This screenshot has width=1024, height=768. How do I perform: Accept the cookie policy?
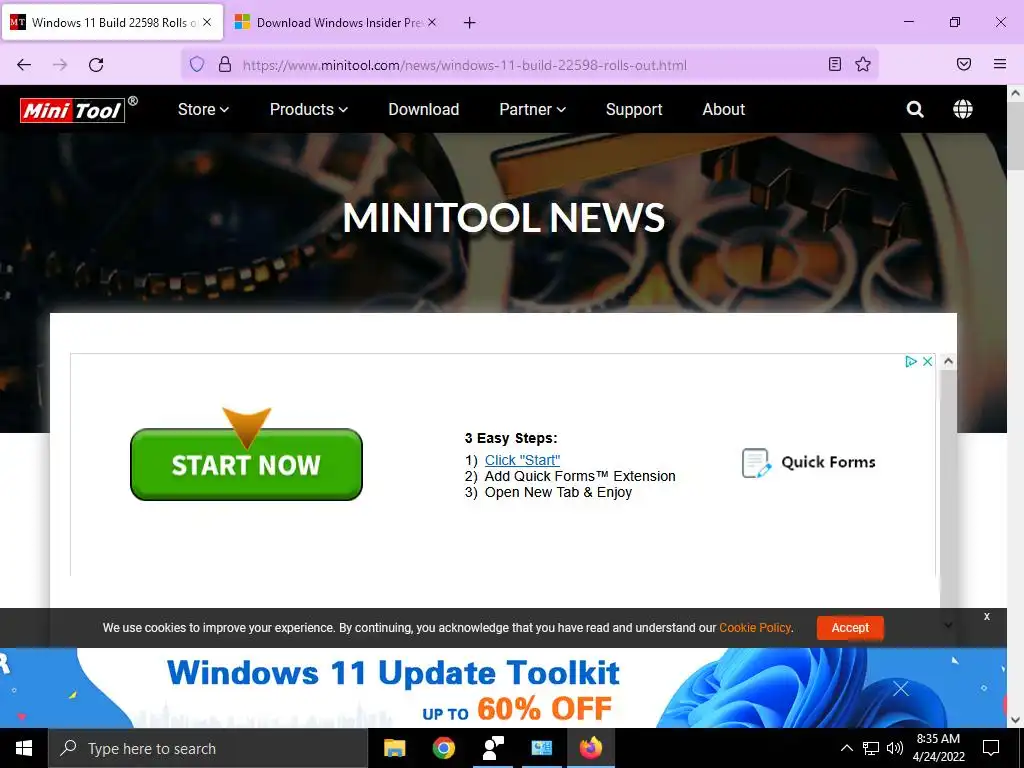click(850, 628)
